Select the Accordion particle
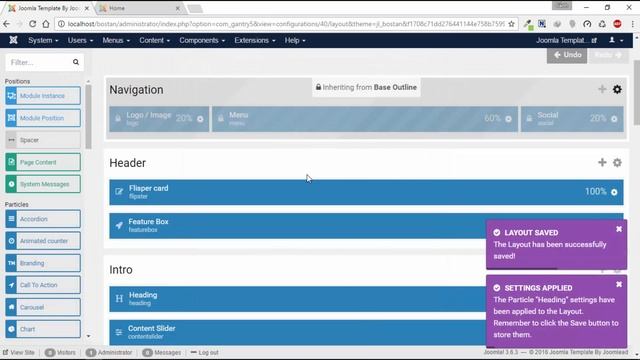 43,219
